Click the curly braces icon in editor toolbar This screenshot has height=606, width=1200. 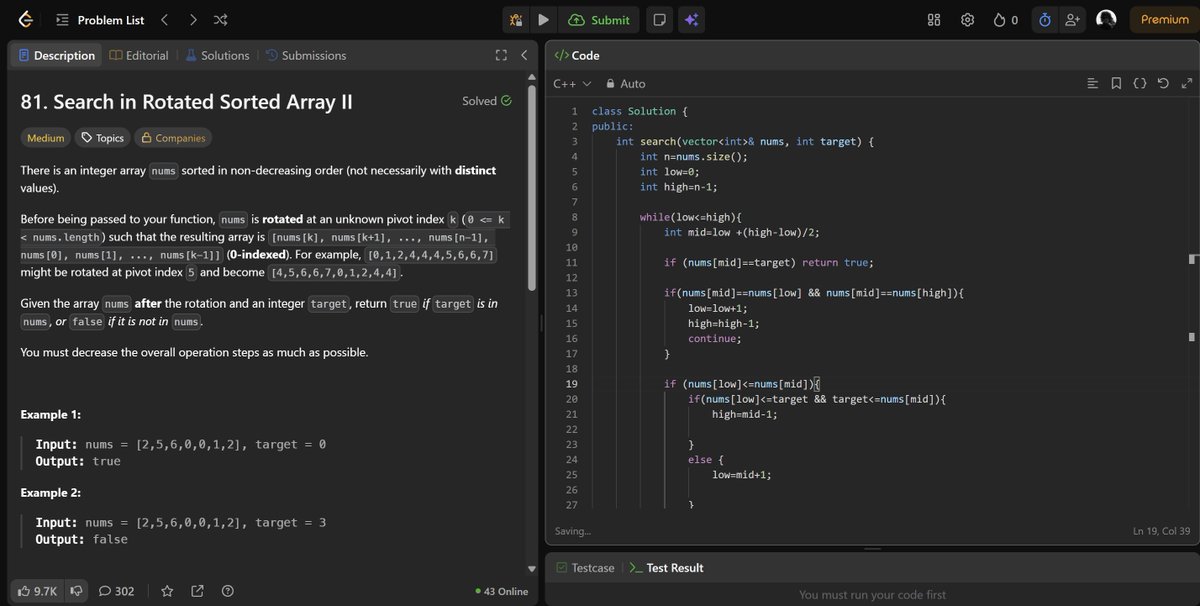coord(1140,83)
